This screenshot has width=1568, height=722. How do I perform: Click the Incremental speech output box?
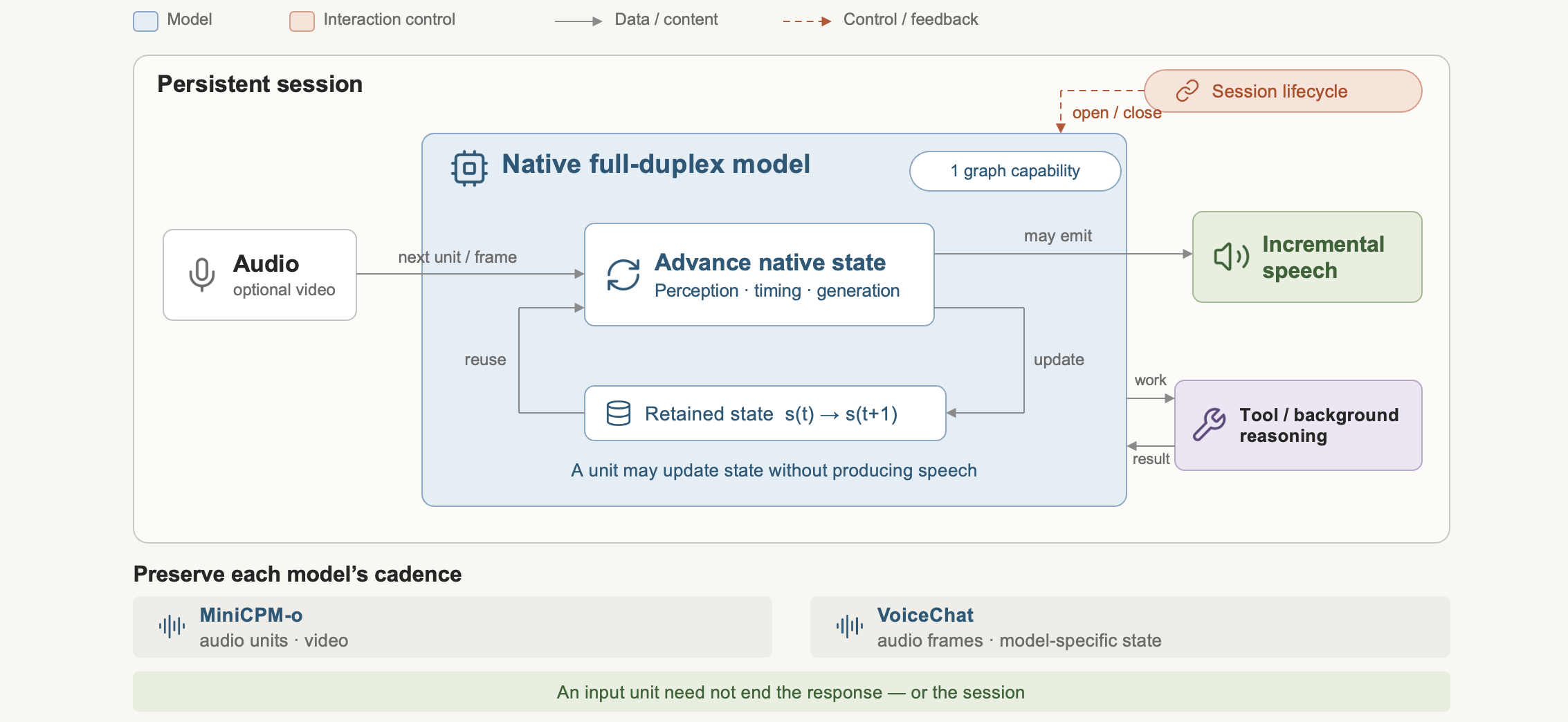pos(1307,257)
